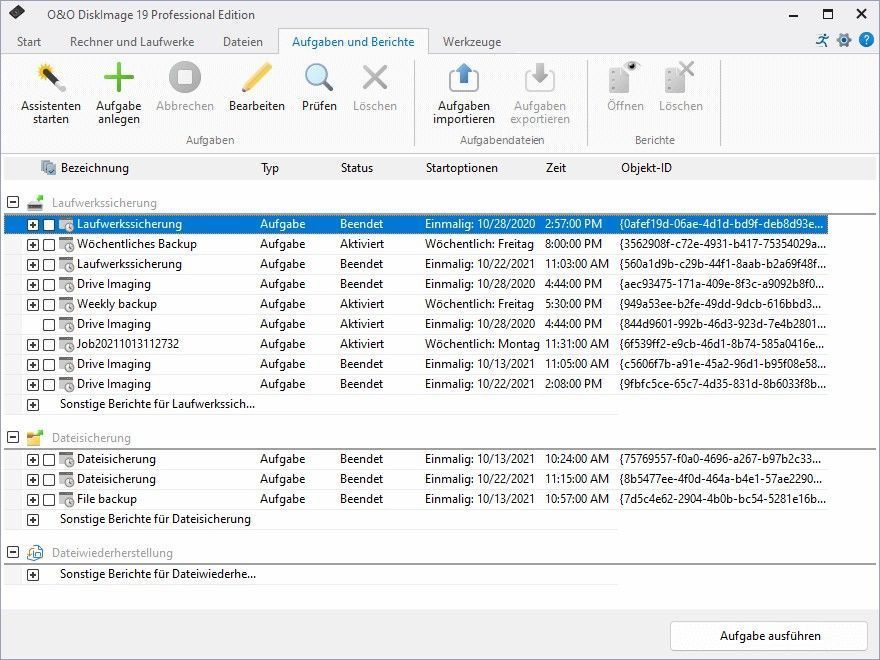Click the O&O DiskImage app logo
The height and width of the screenshot is (660, 880).
(17, 12)
